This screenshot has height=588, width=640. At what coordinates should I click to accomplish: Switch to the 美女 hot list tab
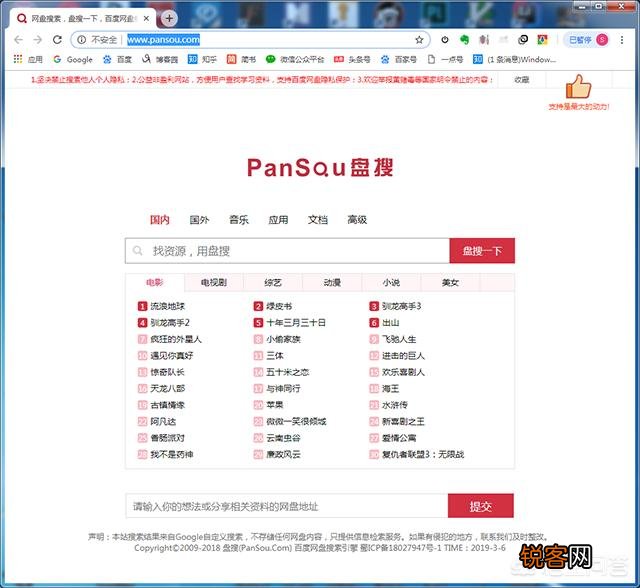[x=451, y=282]
